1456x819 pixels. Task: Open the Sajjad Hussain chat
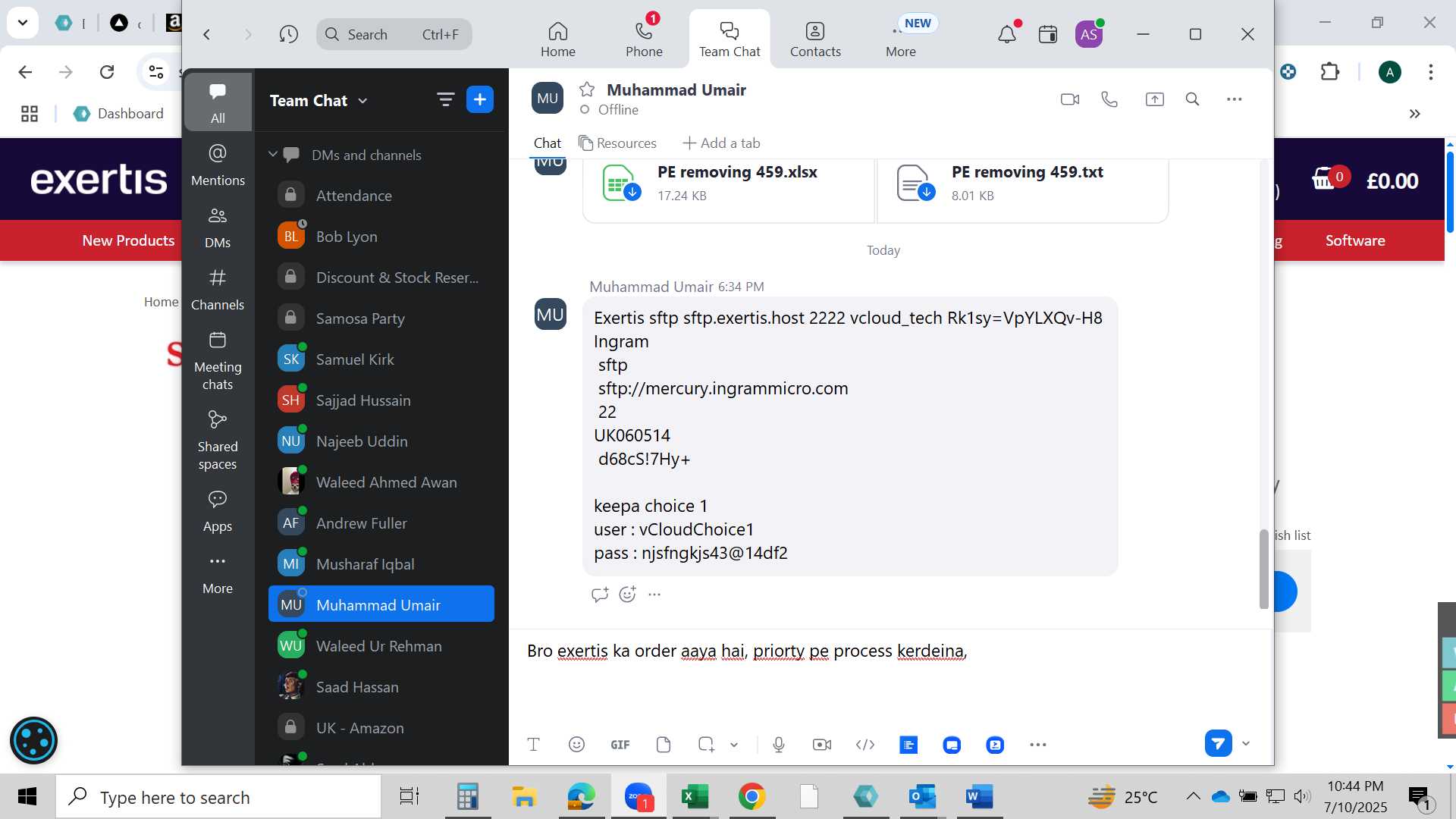click(x=381, y=400)
